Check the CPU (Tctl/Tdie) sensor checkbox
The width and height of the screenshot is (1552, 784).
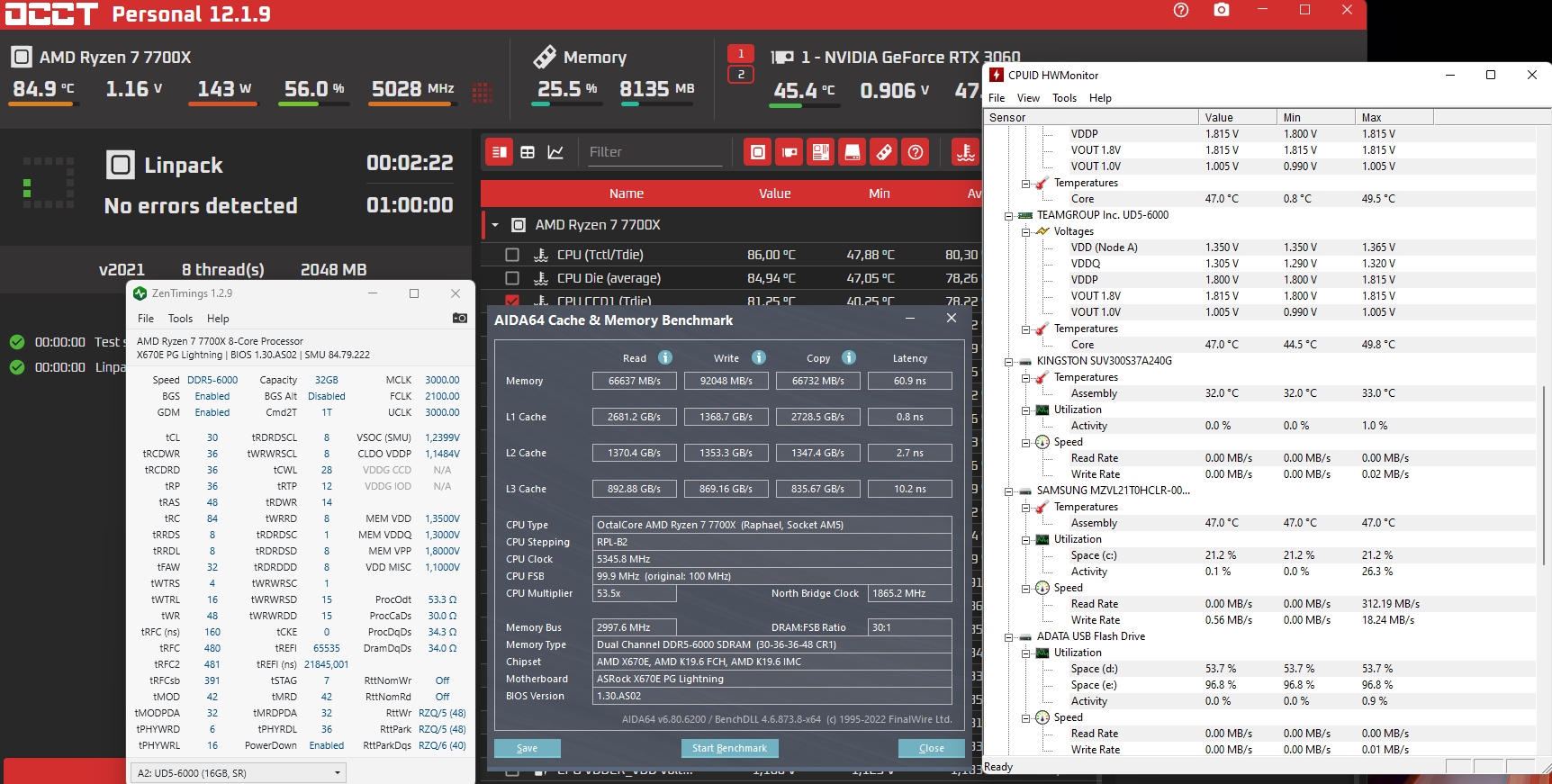pyautogui.click(x=512, y=255)
